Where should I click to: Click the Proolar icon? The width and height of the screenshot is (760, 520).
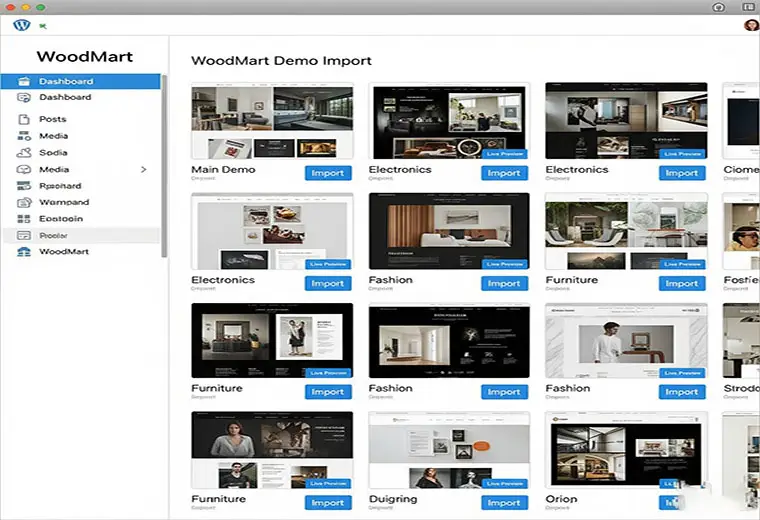24,236
